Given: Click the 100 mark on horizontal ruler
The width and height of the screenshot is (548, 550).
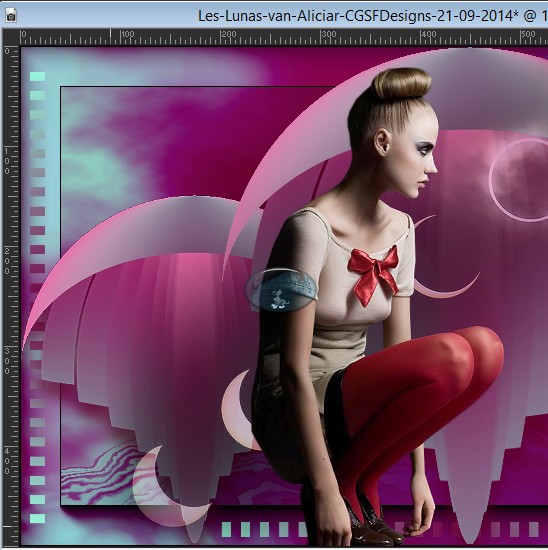Looking at the screenshot, I should [128, 34].
